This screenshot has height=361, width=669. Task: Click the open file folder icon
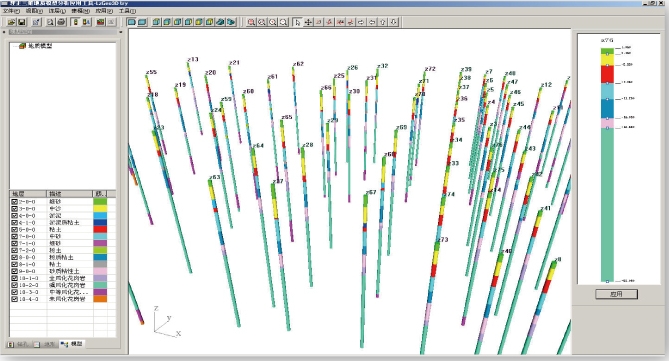coord(12,22)
